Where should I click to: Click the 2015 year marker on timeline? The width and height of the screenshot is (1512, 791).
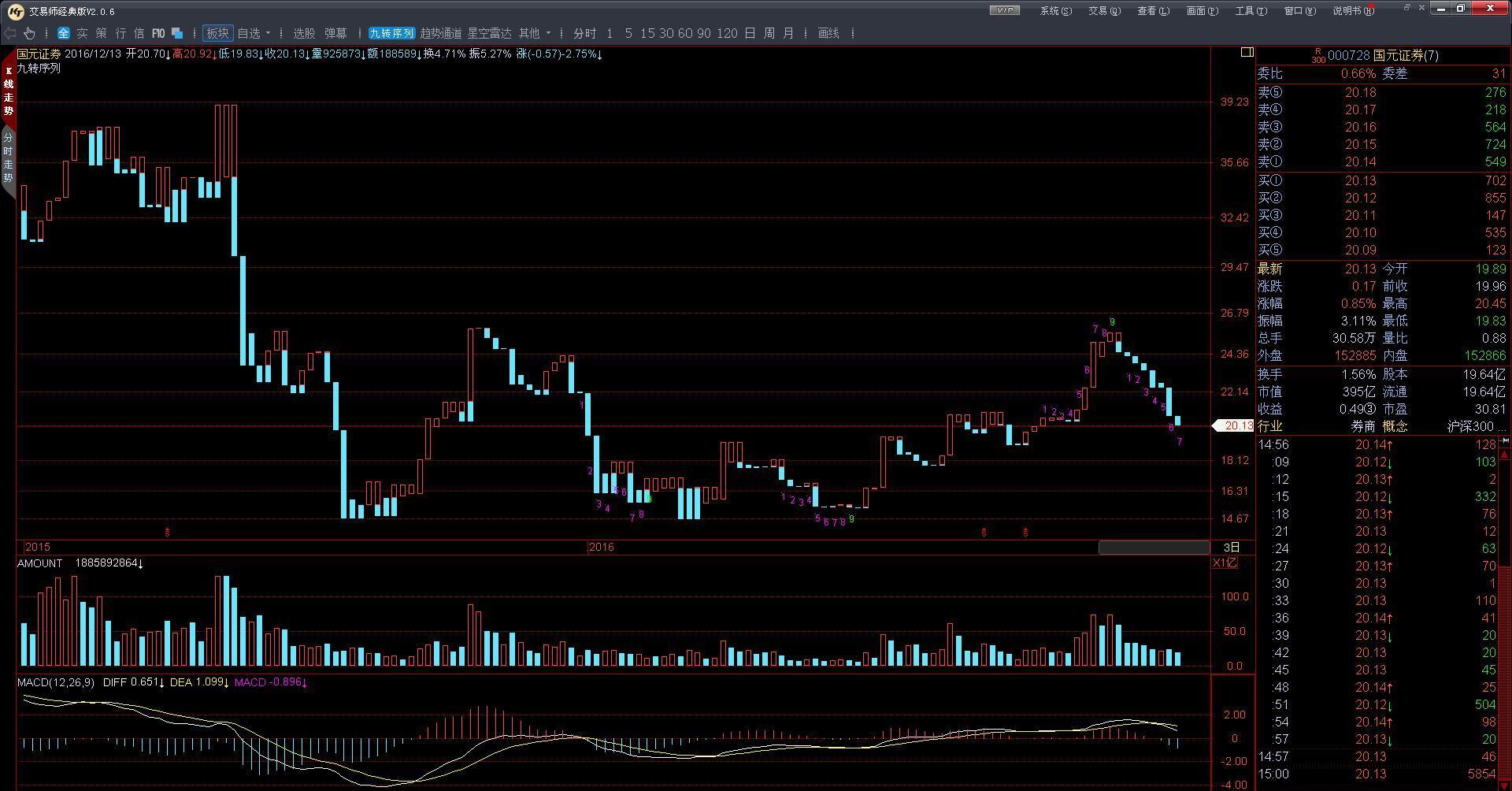pyautogui.click(x=37, y=547)
